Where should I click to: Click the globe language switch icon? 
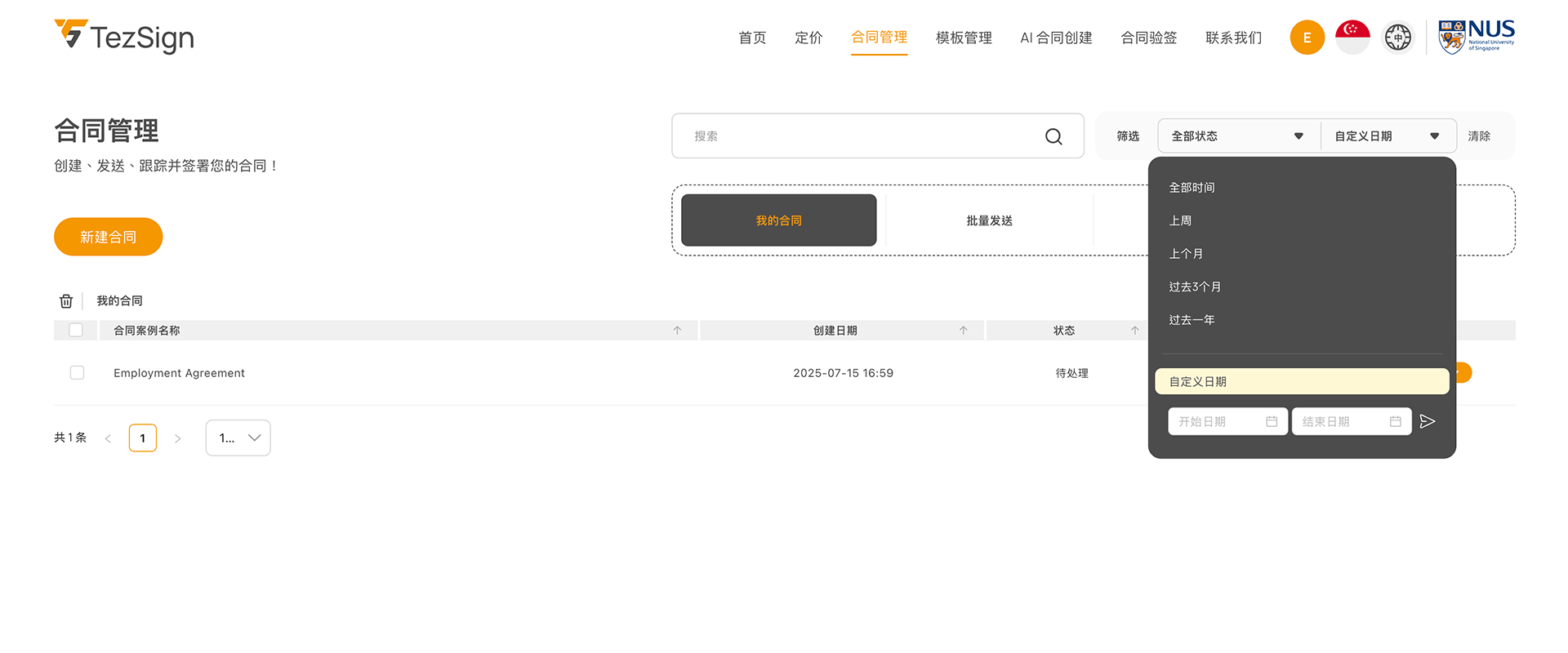[1397, 38]
